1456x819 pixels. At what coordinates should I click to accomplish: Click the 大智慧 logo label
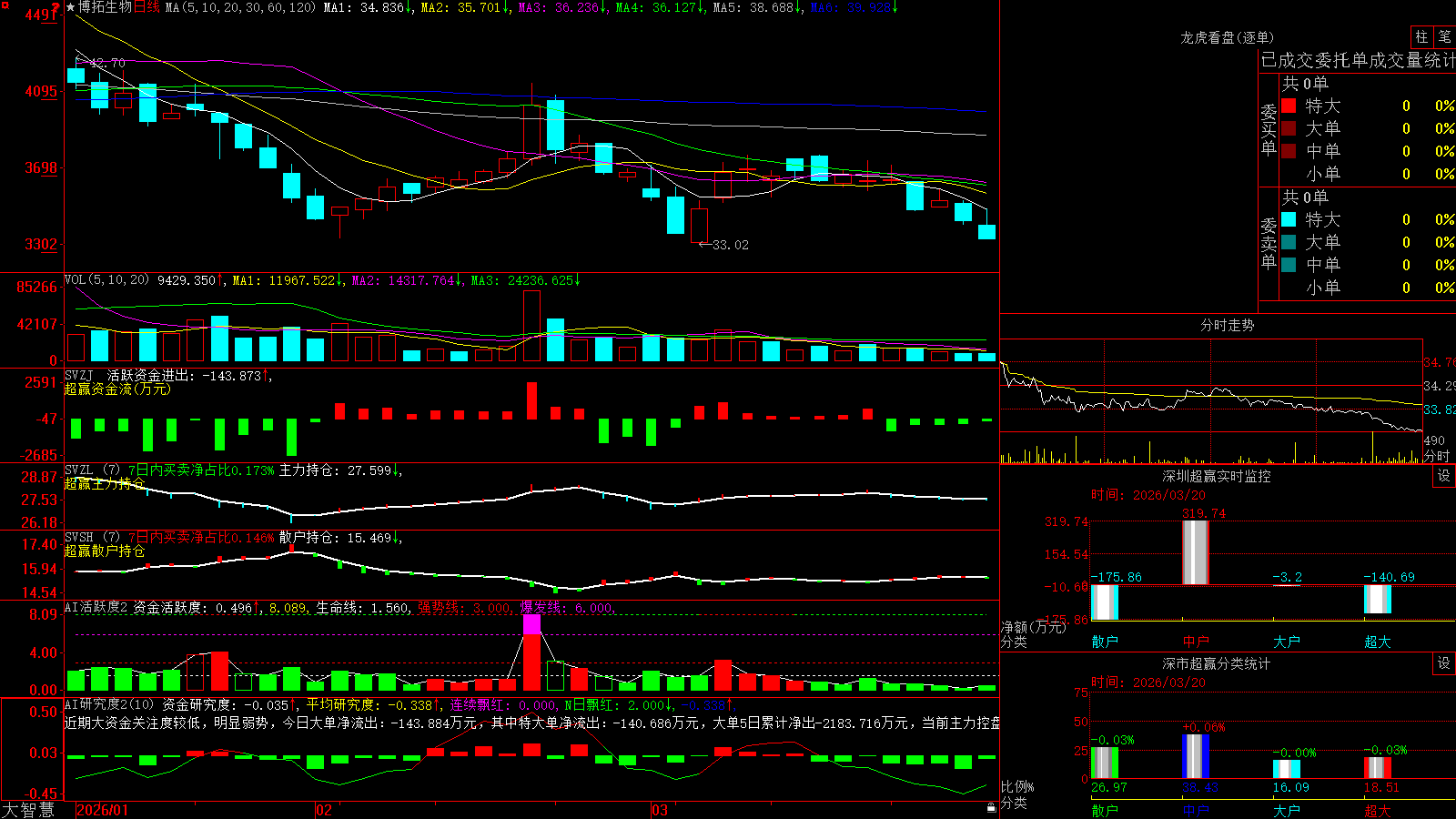click(28, 810)
